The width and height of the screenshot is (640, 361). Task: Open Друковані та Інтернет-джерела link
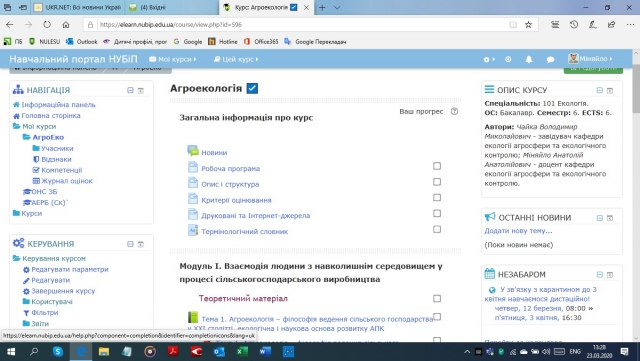(256, 216)
